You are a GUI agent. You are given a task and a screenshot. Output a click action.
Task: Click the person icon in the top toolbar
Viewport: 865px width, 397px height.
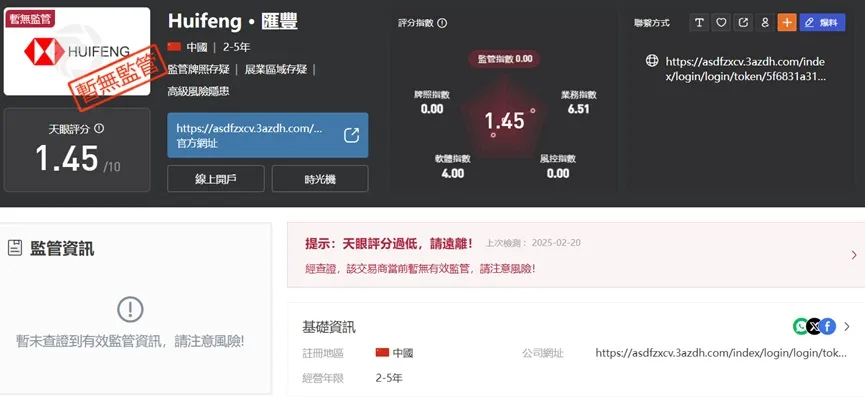pos(765,23)
